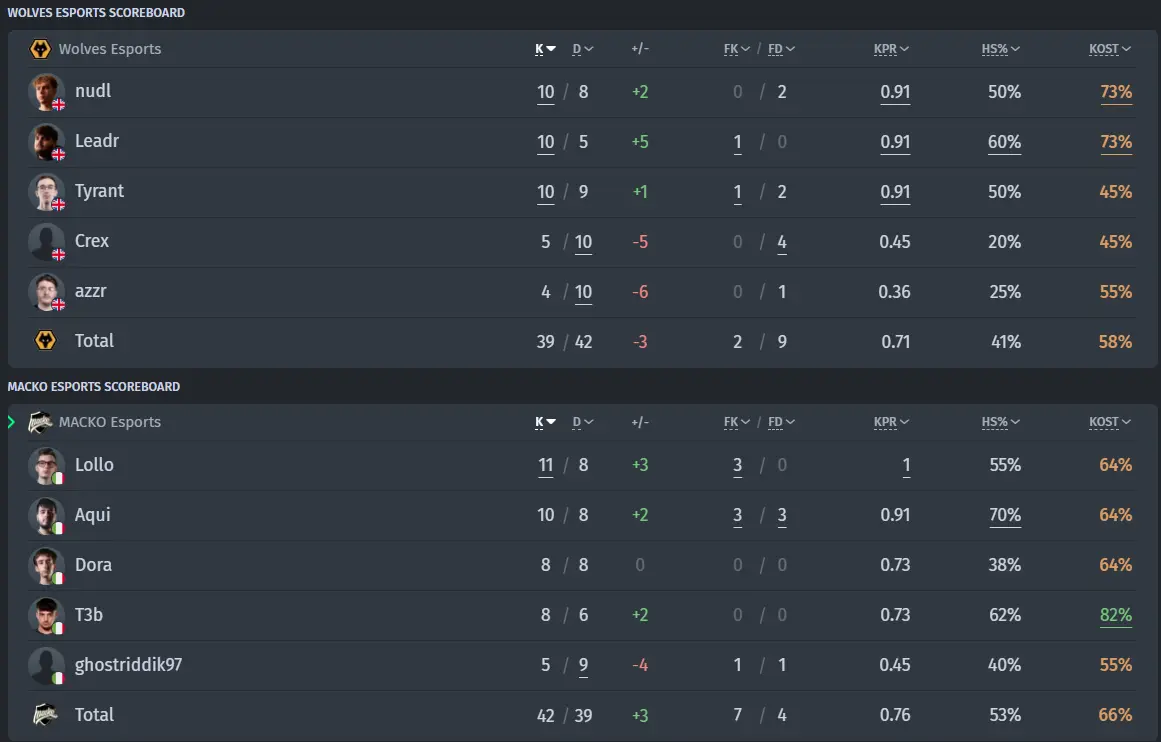Viewport: 1161px width, 742px height.
Task: Sort MACKO table by FK column
Action: (737, 422)
